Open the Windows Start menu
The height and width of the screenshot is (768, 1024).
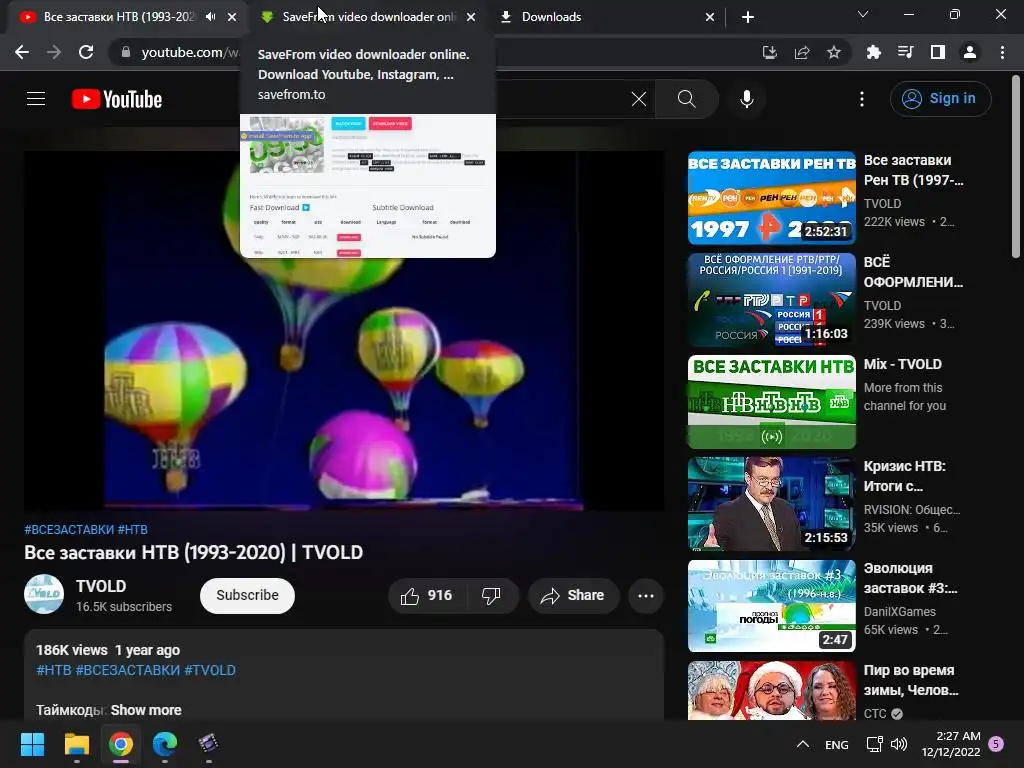pos(32,744)
